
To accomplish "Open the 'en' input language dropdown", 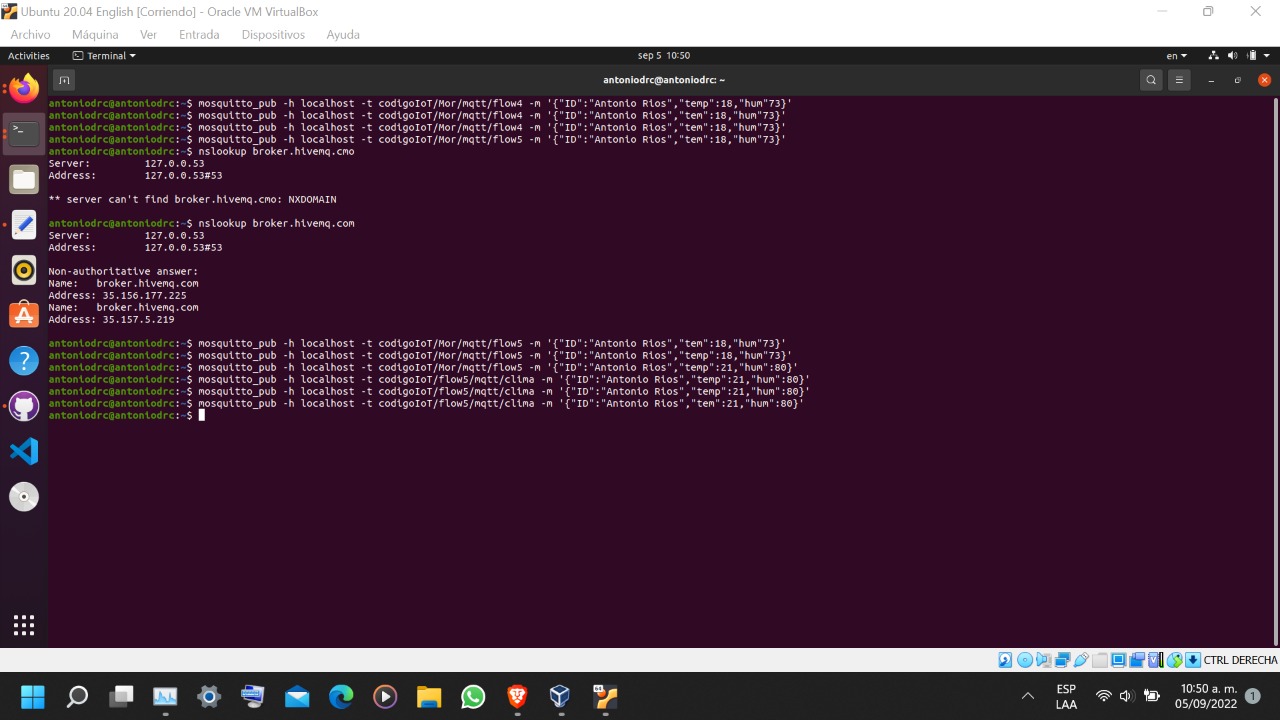I will [1177, 56].
